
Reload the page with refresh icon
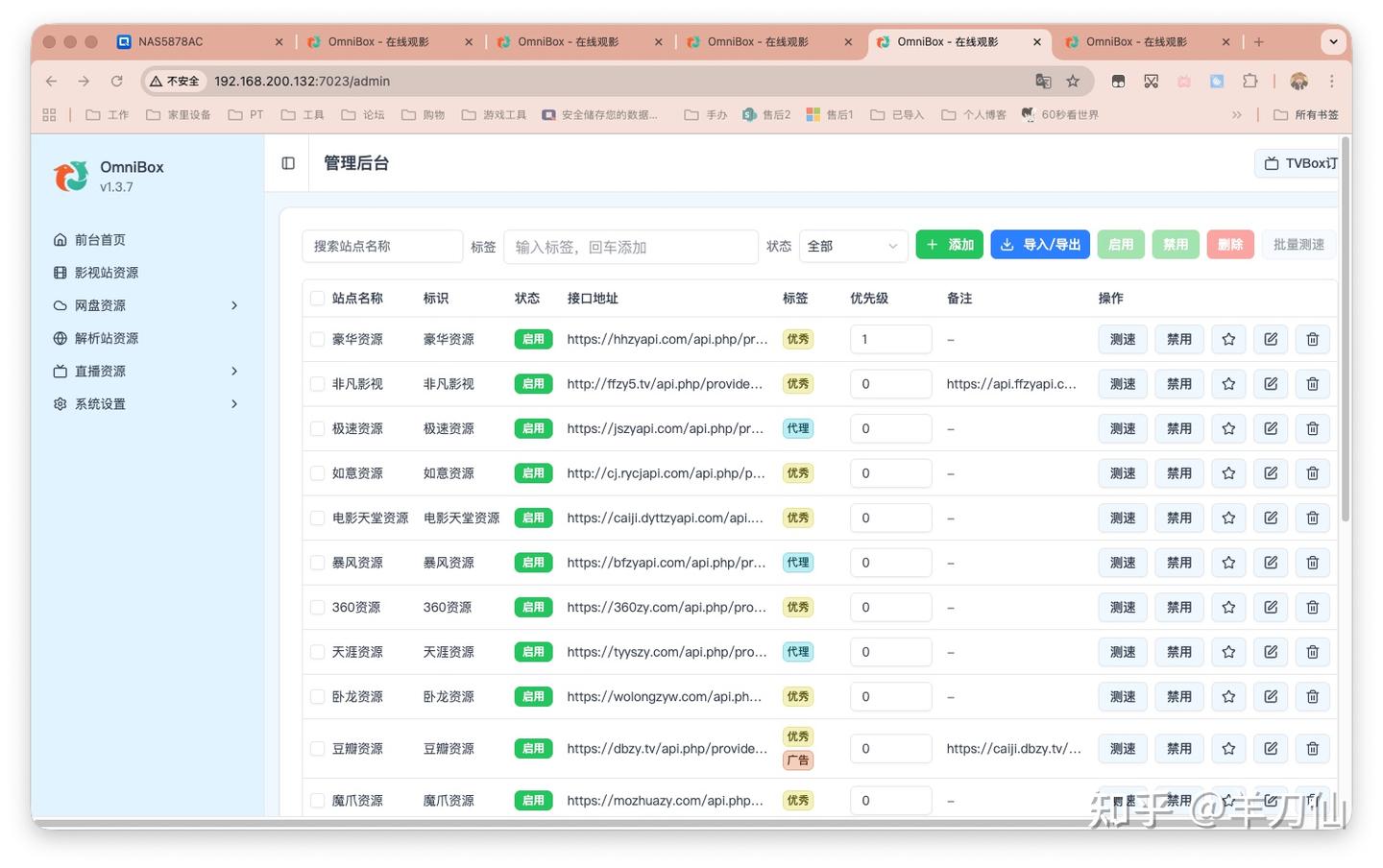point(117,82)
